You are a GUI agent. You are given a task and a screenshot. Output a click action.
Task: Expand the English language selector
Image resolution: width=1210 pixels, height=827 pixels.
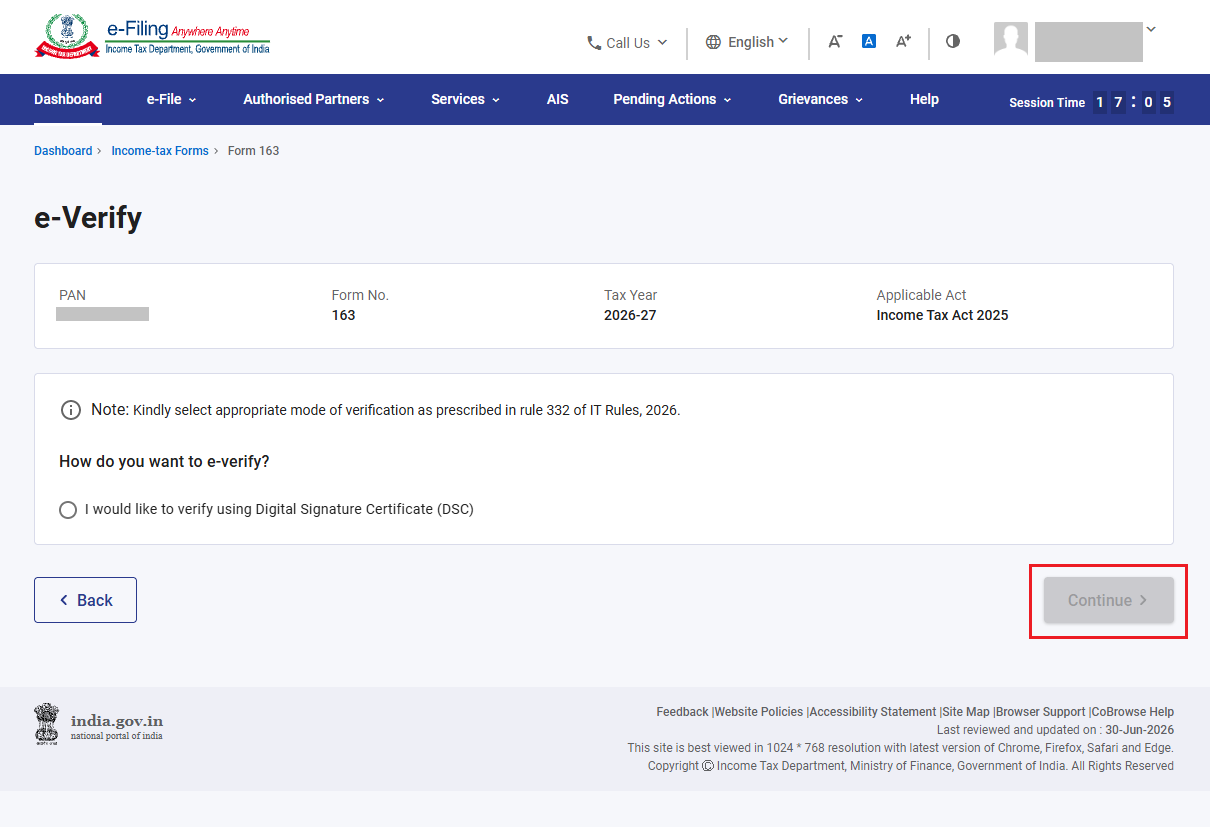(747, 42)
